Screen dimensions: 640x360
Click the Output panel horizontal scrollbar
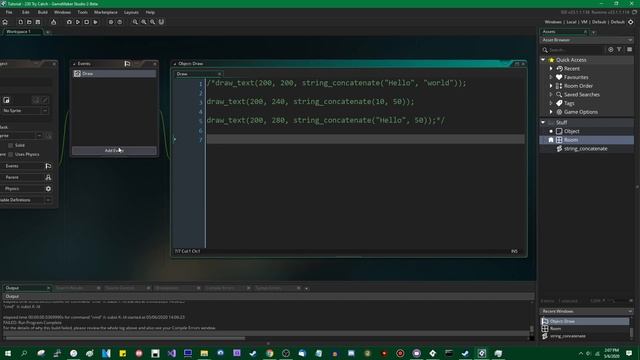pyautogui.click(x=124, y=338)
